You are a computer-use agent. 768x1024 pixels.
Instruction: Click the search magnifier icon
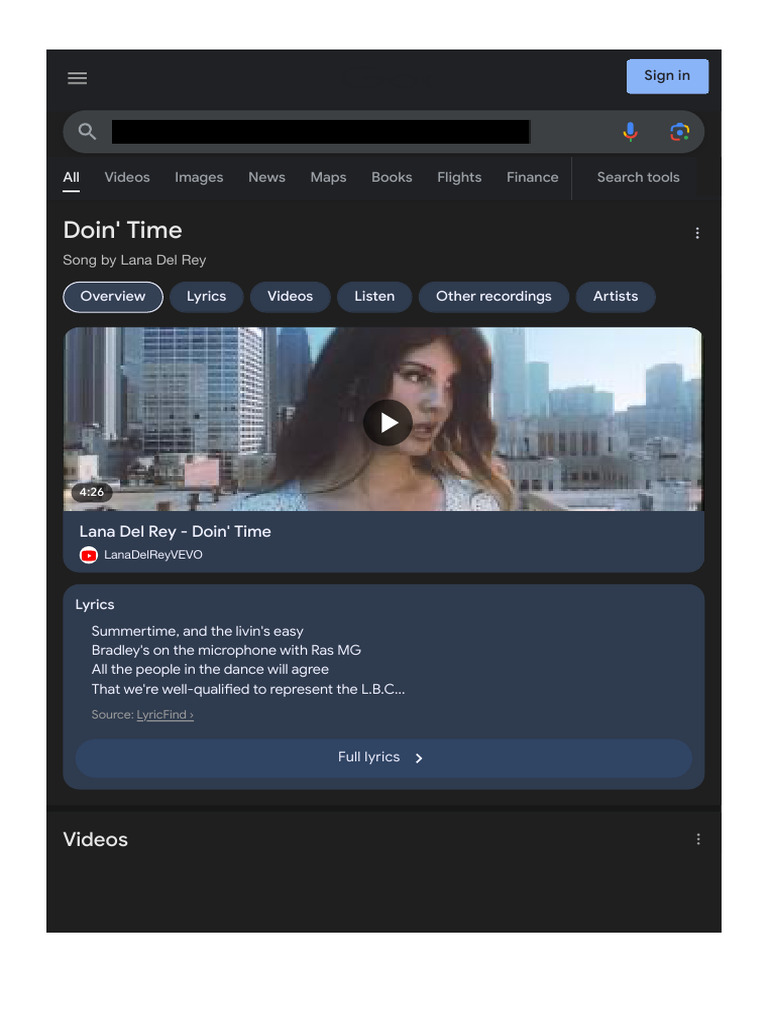tap(87, 132)
